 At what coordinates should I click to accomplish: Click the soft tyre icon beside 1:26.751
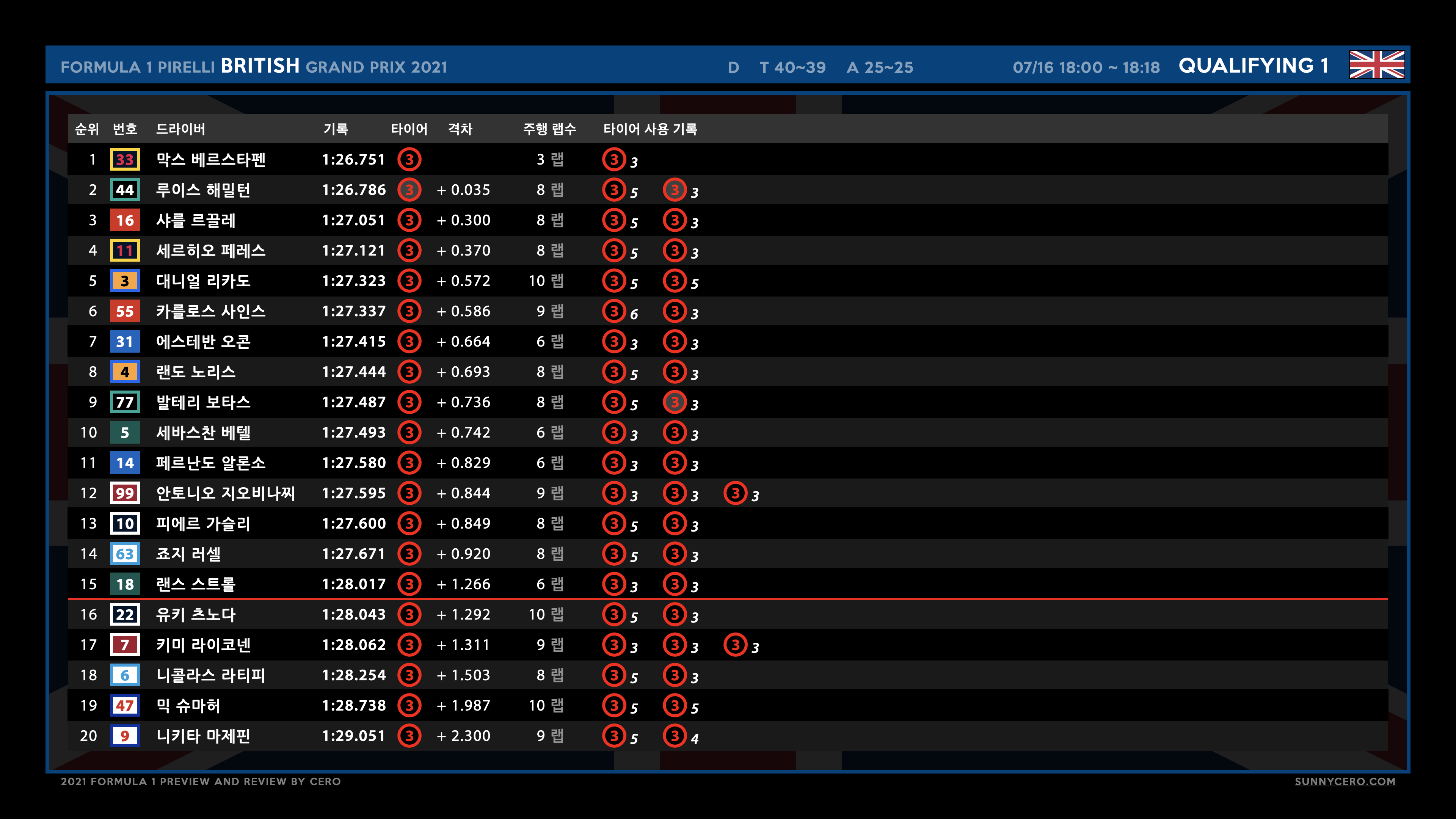[x=409, y=159]
